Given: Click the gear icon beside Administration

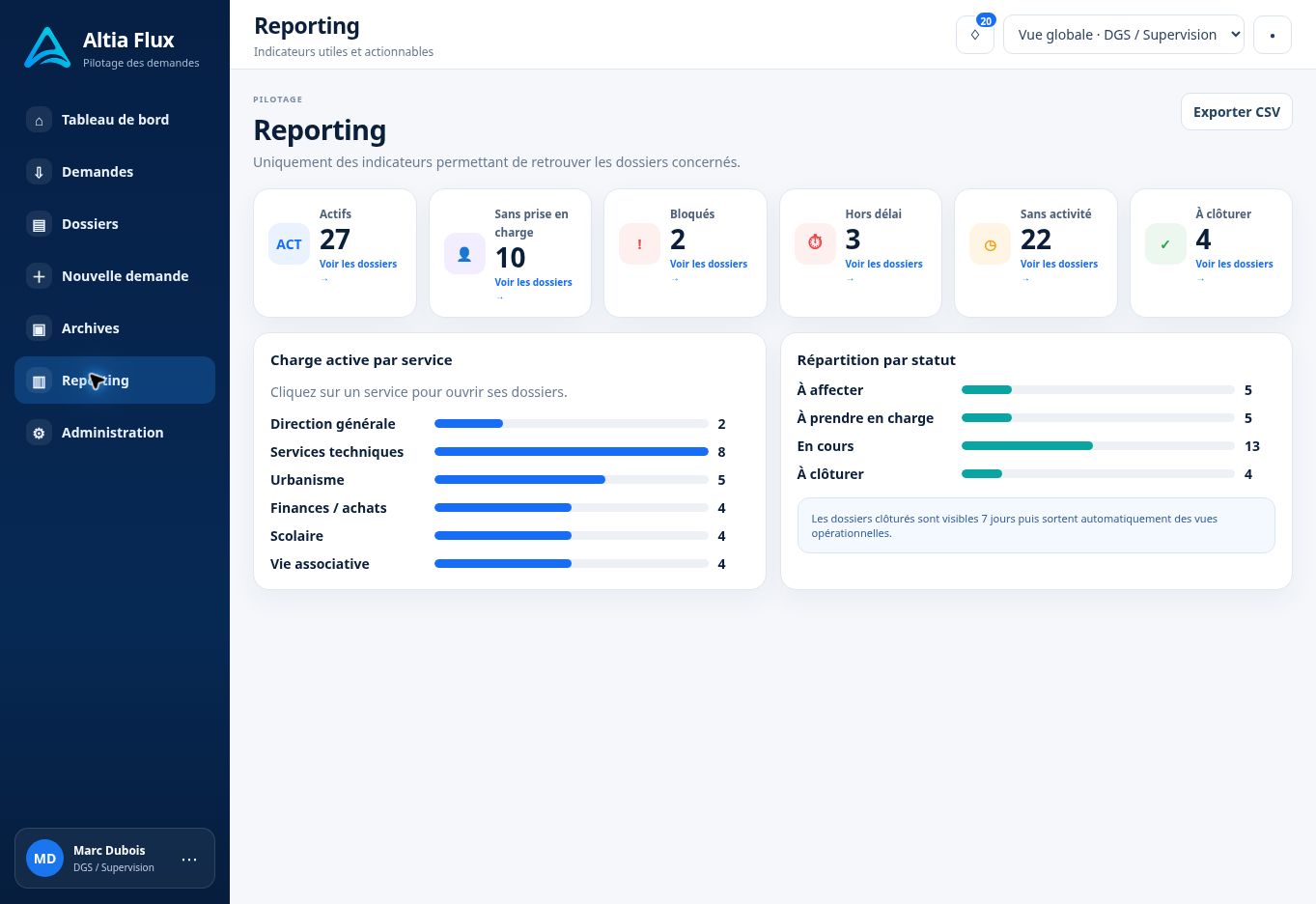Looking at the screenshot, I should pos(39,433).
